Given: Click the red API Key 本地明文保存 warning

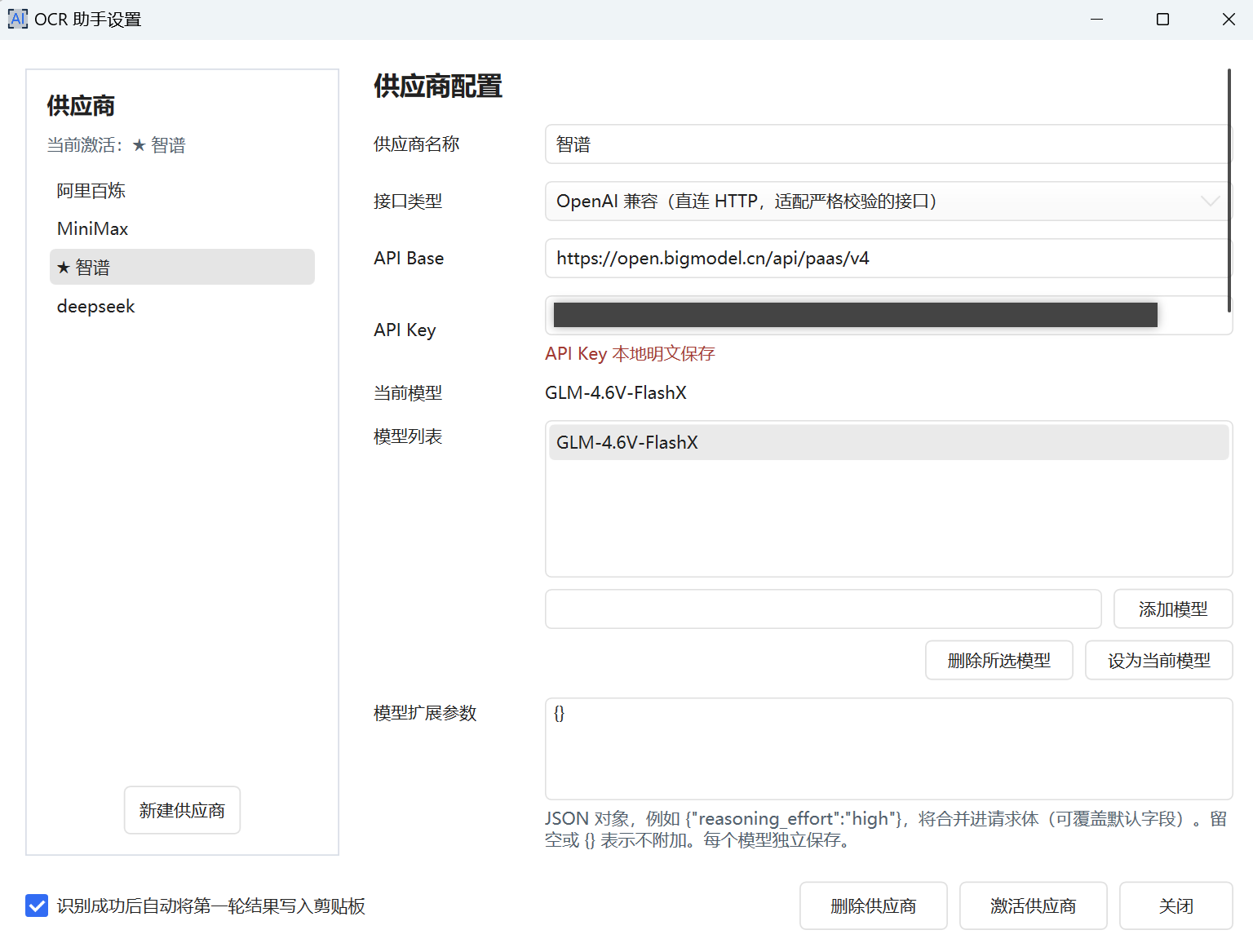Looking at the screenshot, I should (630, 353).
